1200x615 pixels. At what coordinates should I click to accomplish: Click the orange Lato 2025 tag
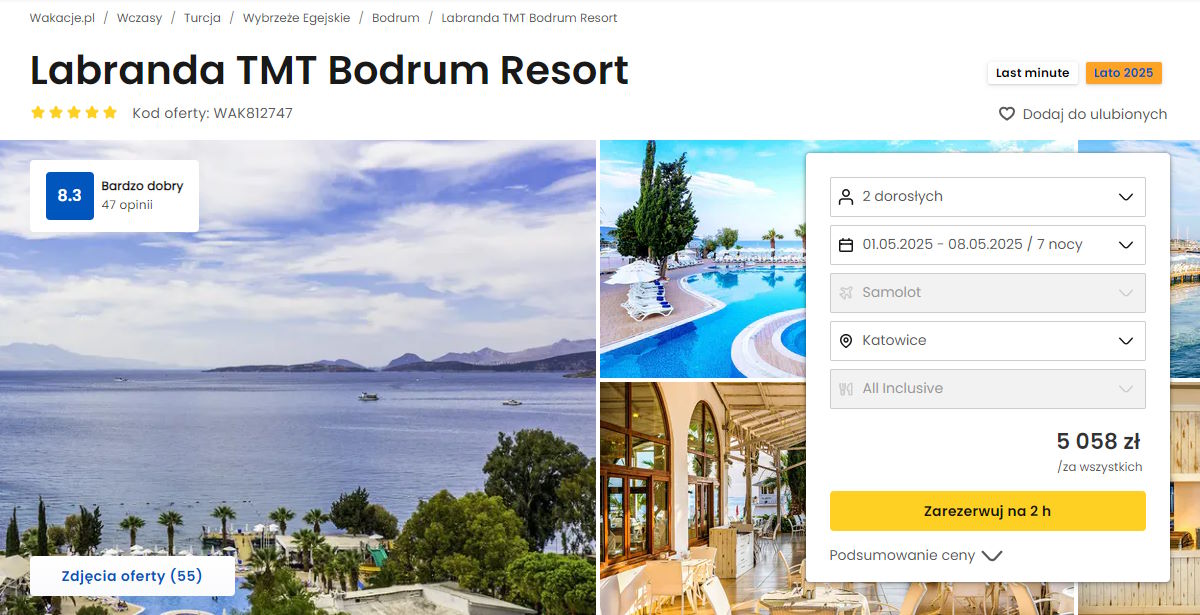tap(1124, 73)
